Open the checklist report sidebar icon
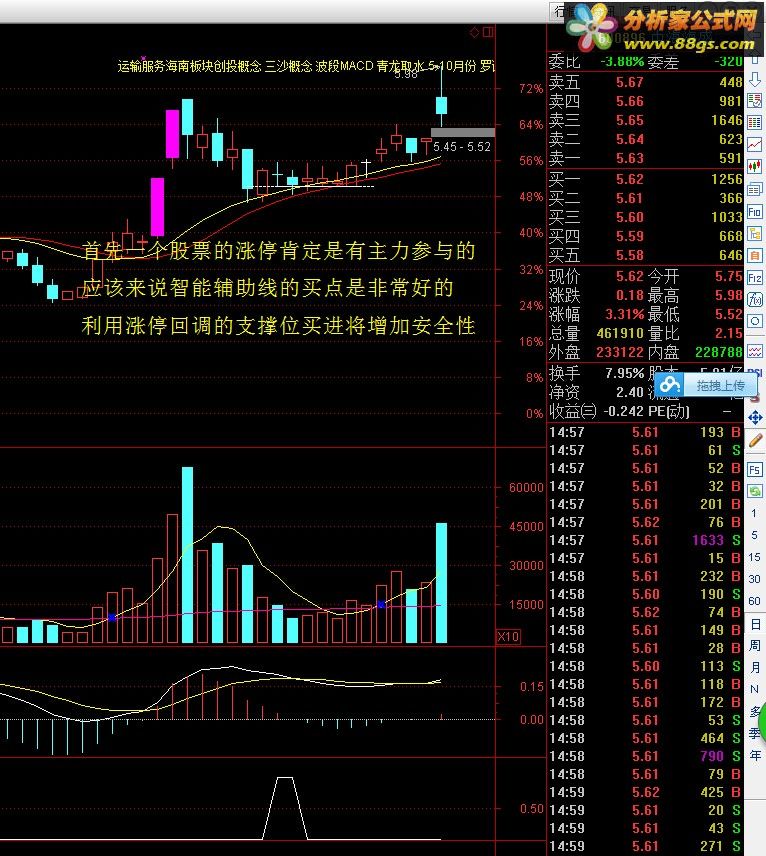 [755, 100]
